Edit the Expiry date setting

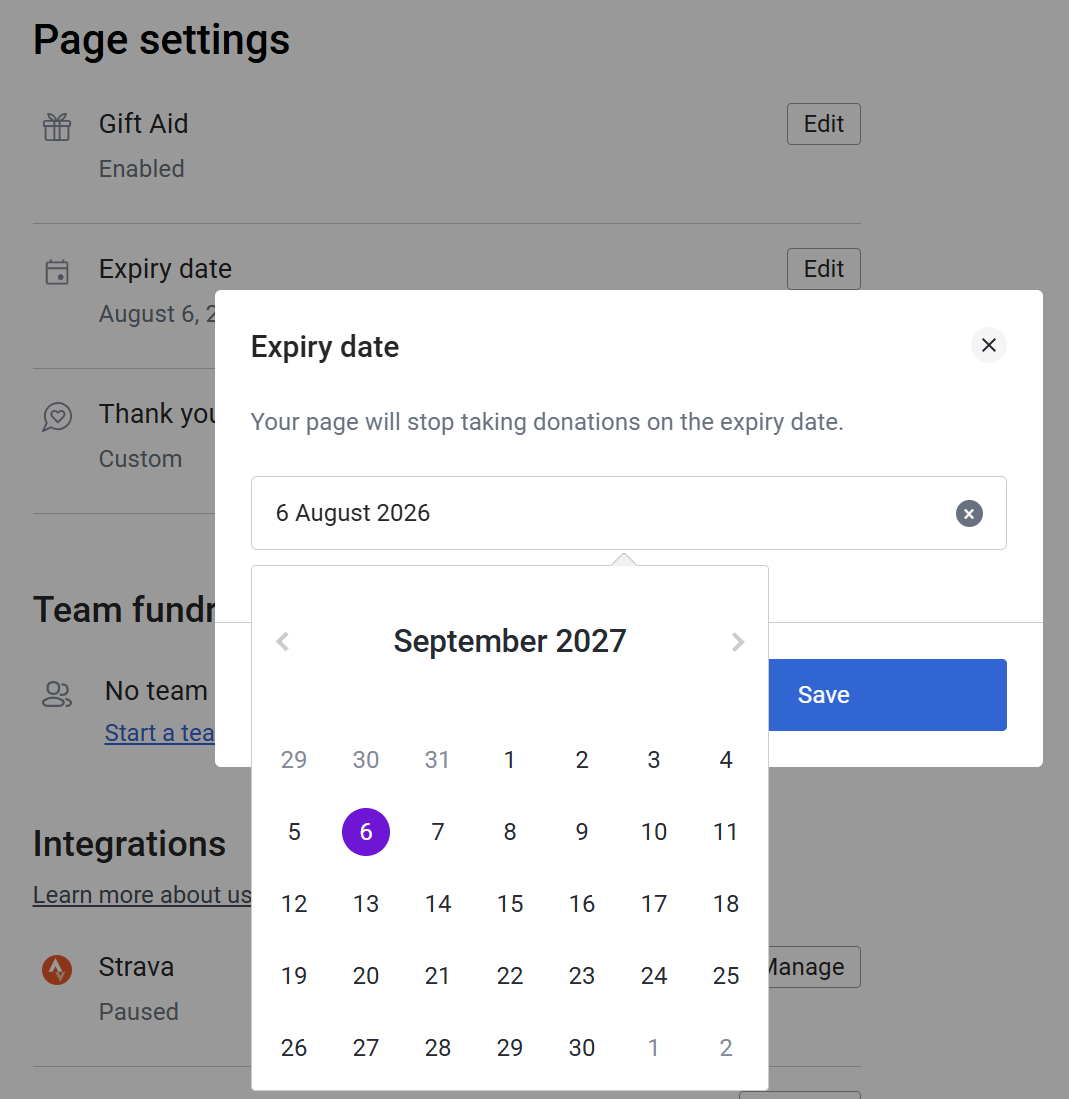pos(824,269)
